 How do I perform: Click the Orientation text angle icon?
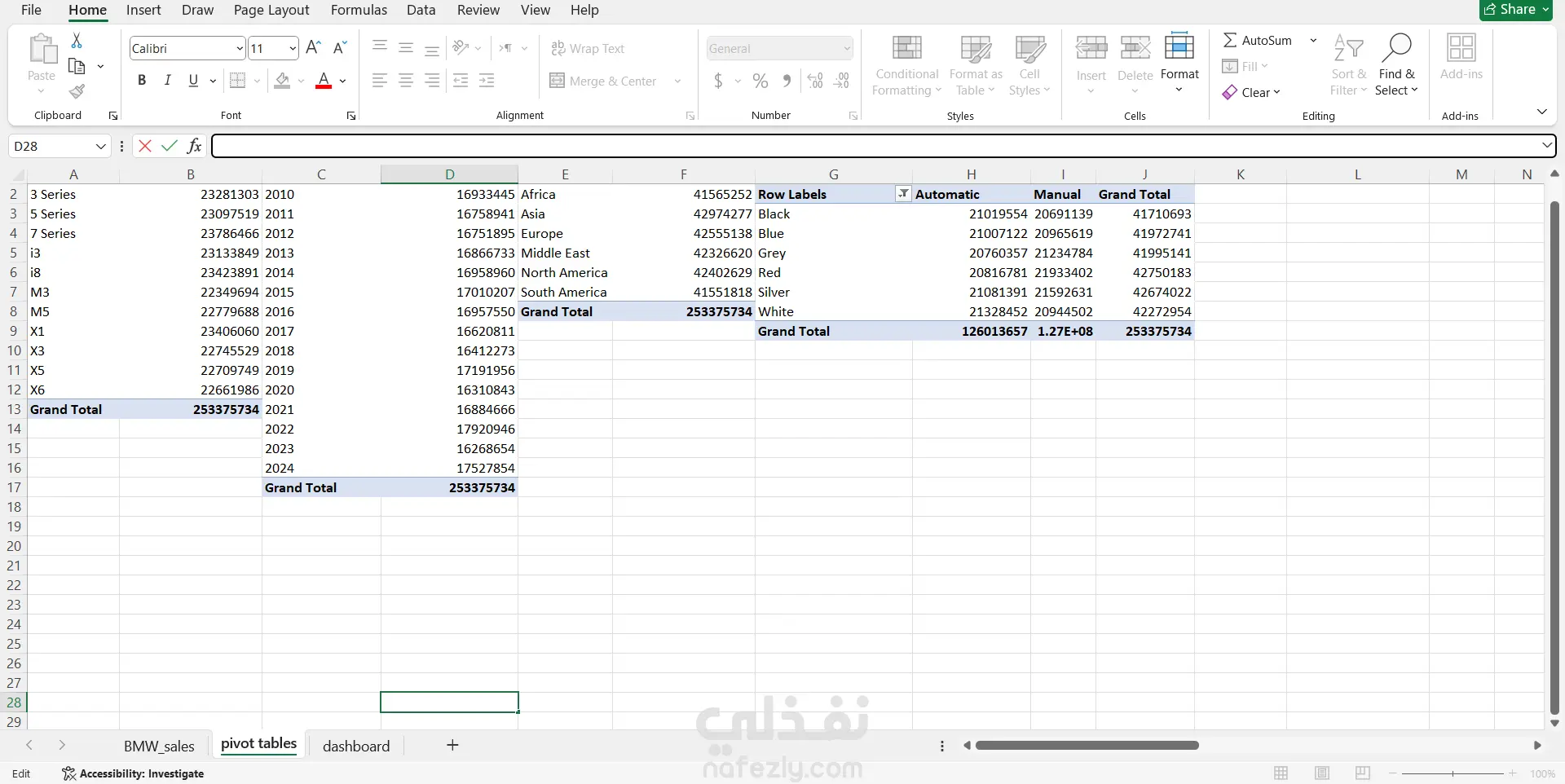[461, 48]
